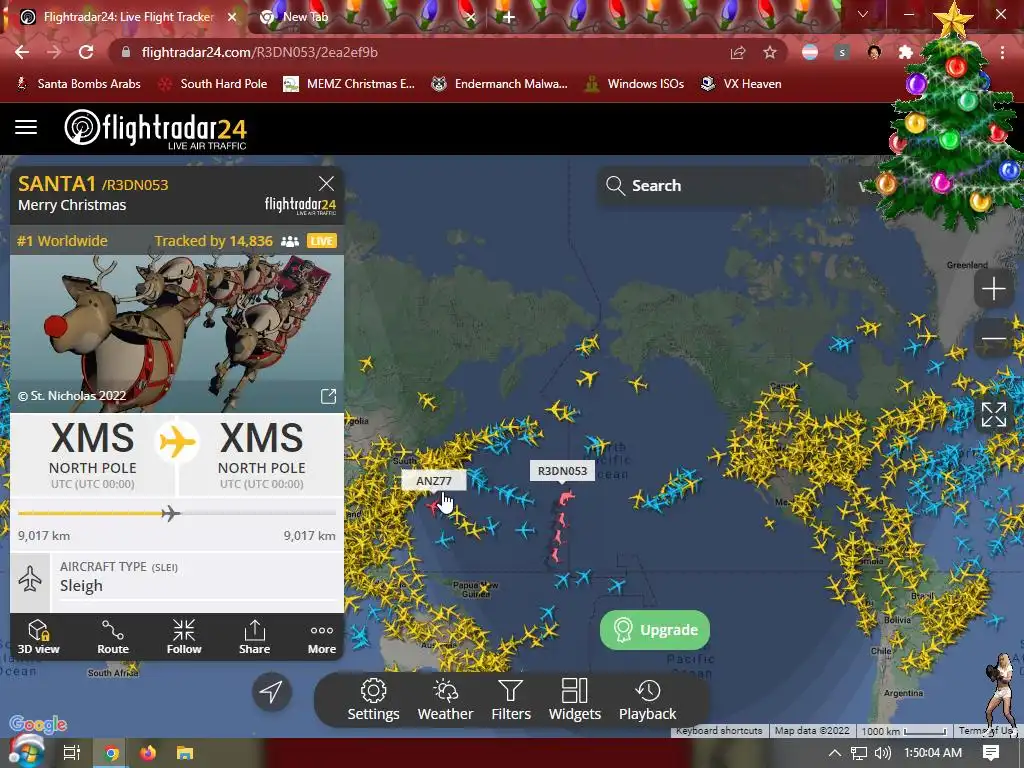Image resolution: width=1024 pixels, height=768 pixels.
Task: Open More options in flight panel
Action: (322, 637)
